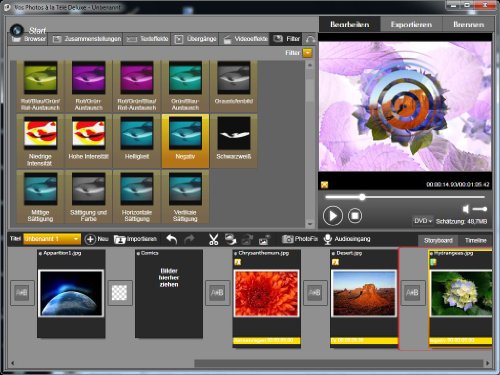
Task: Select the Mittige Sättigung filter
Action: click(x=40, y=196)
